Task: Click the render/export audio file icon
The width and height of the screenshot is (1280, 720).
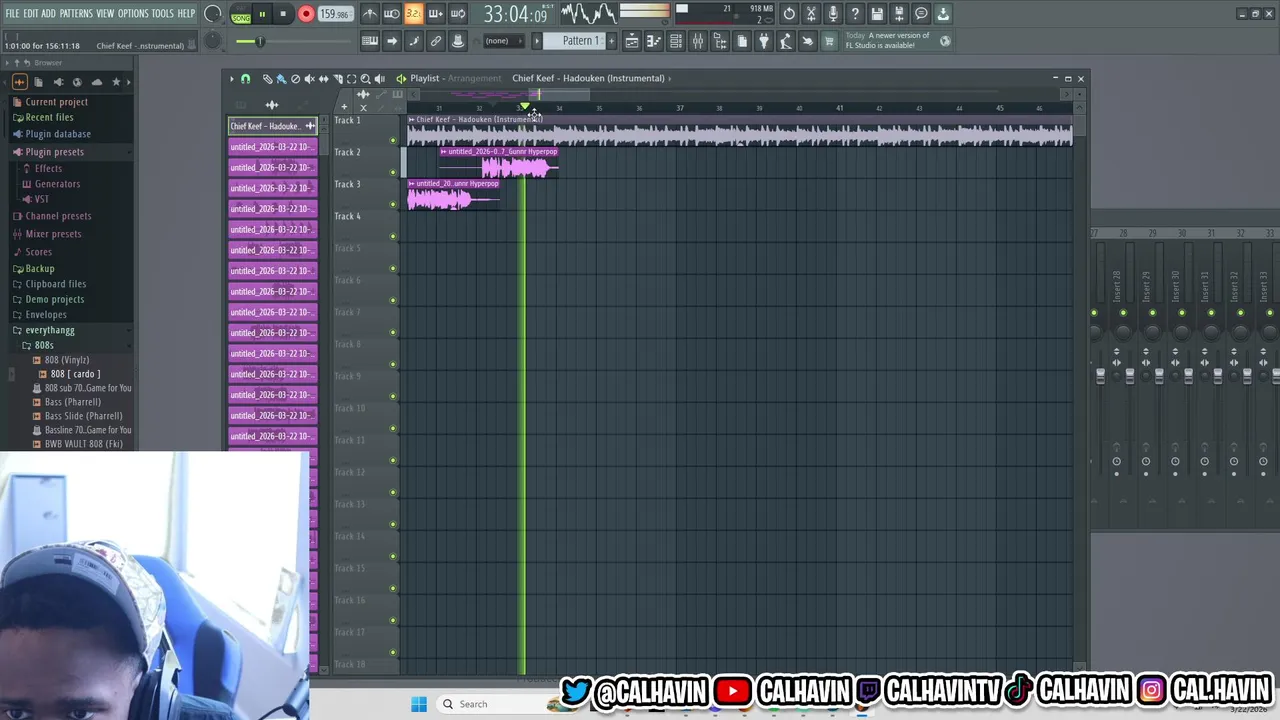Action: tap(899, 14)
